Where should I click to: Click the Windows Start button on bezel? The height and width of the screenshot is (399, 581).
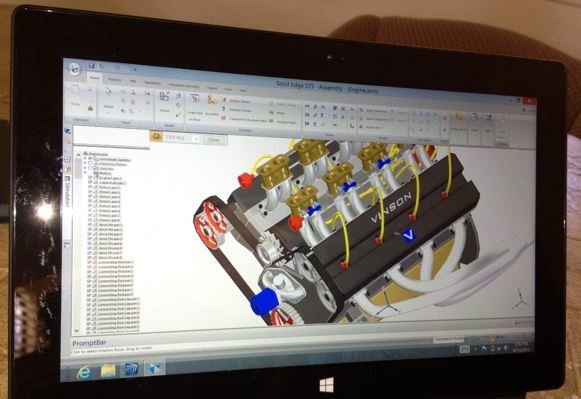326,385
